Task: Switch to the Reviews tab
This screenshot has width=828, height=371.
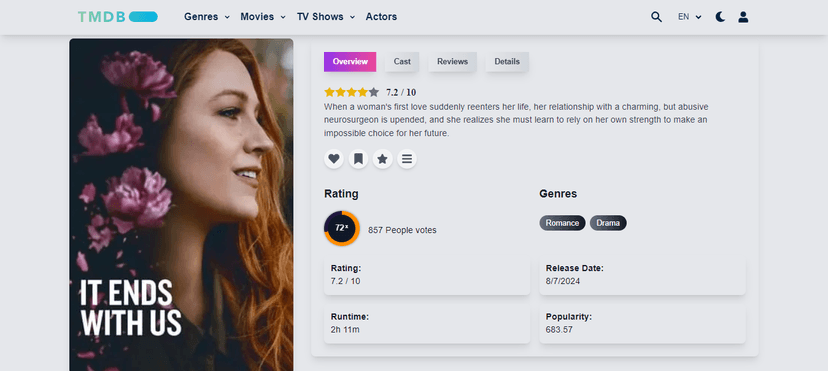Action: 453,62
